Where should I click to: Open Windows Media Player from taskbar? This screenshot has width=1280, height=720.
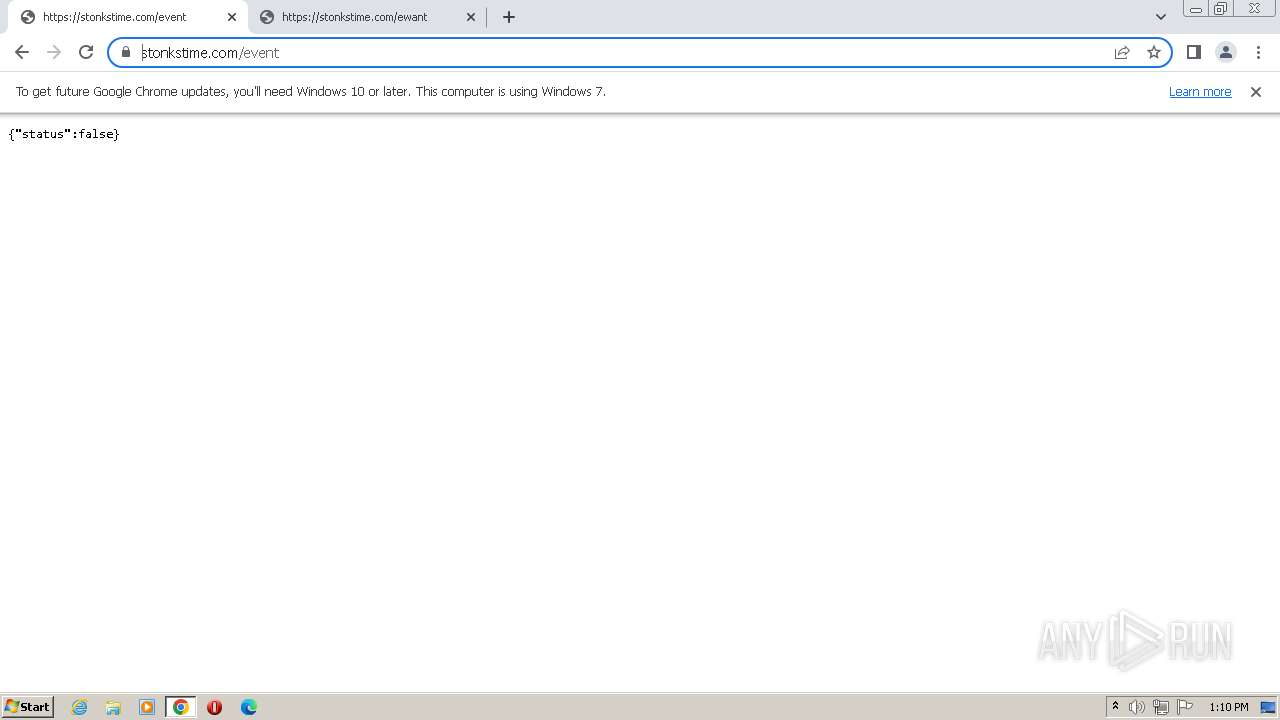(x=147, y=707)
